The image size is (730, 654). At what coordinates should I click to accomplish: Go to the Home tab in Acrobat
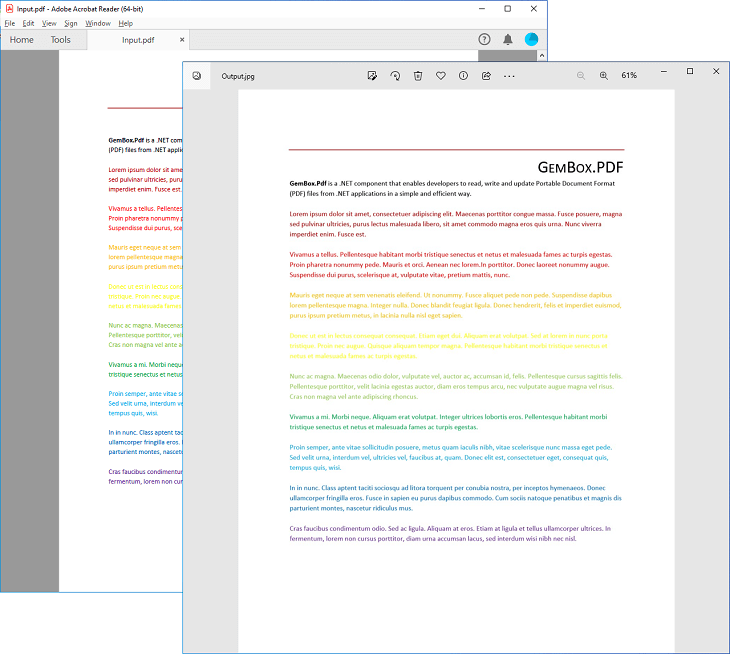point(22,40)
